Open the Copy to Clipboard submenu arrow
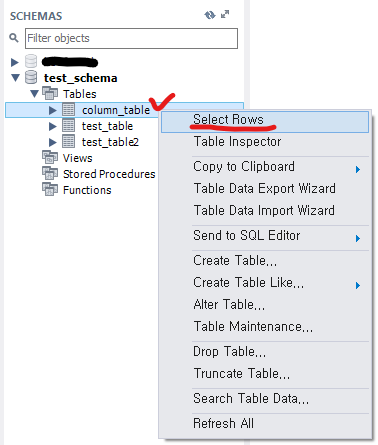378x445 pixels. 358,169
